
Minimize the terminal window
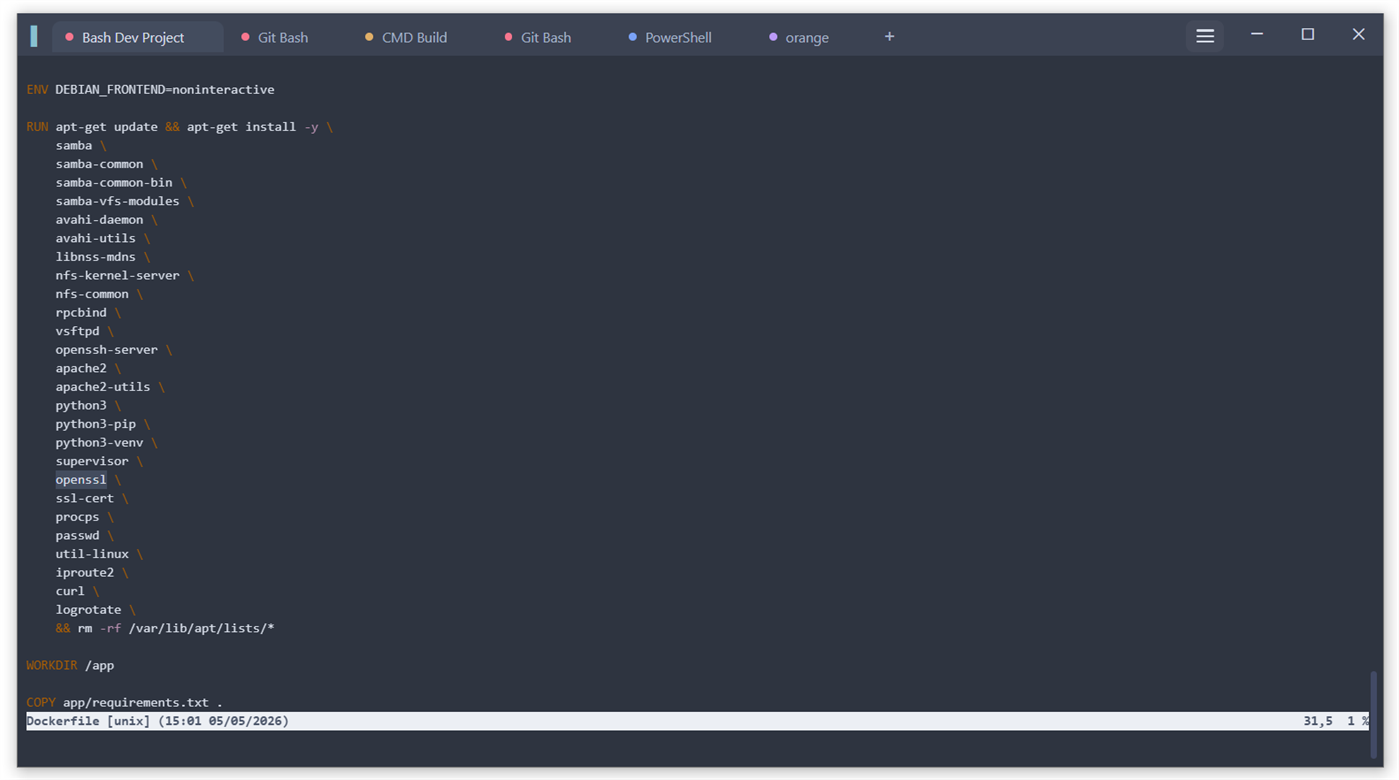click(x=1257, y=35)
